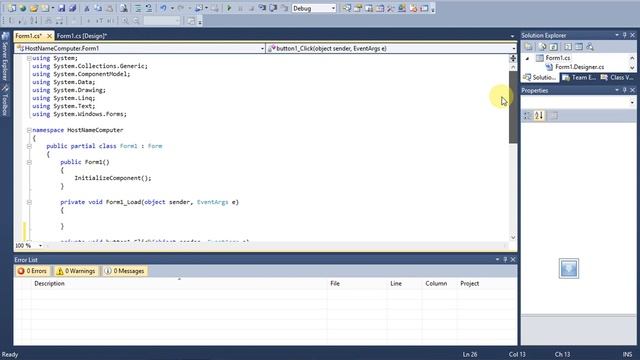Collapse the class Form1 outline

[x=29, y=146]
